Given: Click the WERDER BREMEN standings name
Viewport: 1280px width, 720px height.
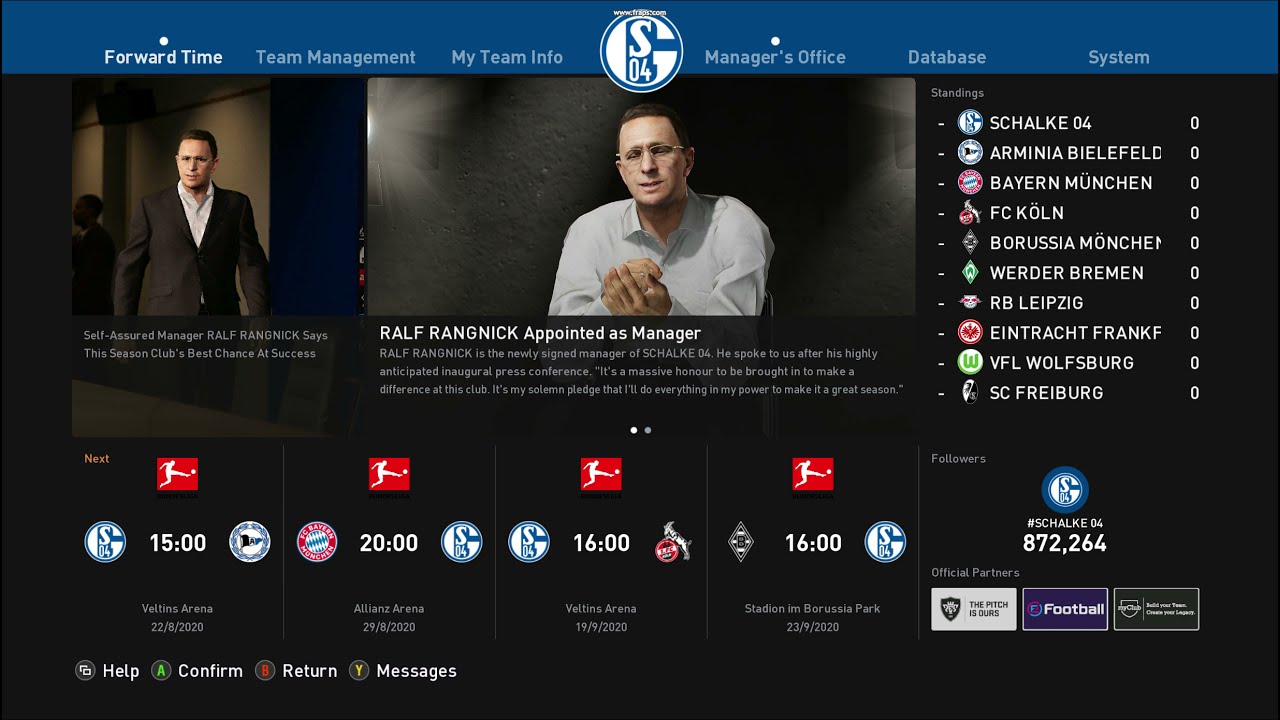Looking at the screenshot, I should [1066, 273].
